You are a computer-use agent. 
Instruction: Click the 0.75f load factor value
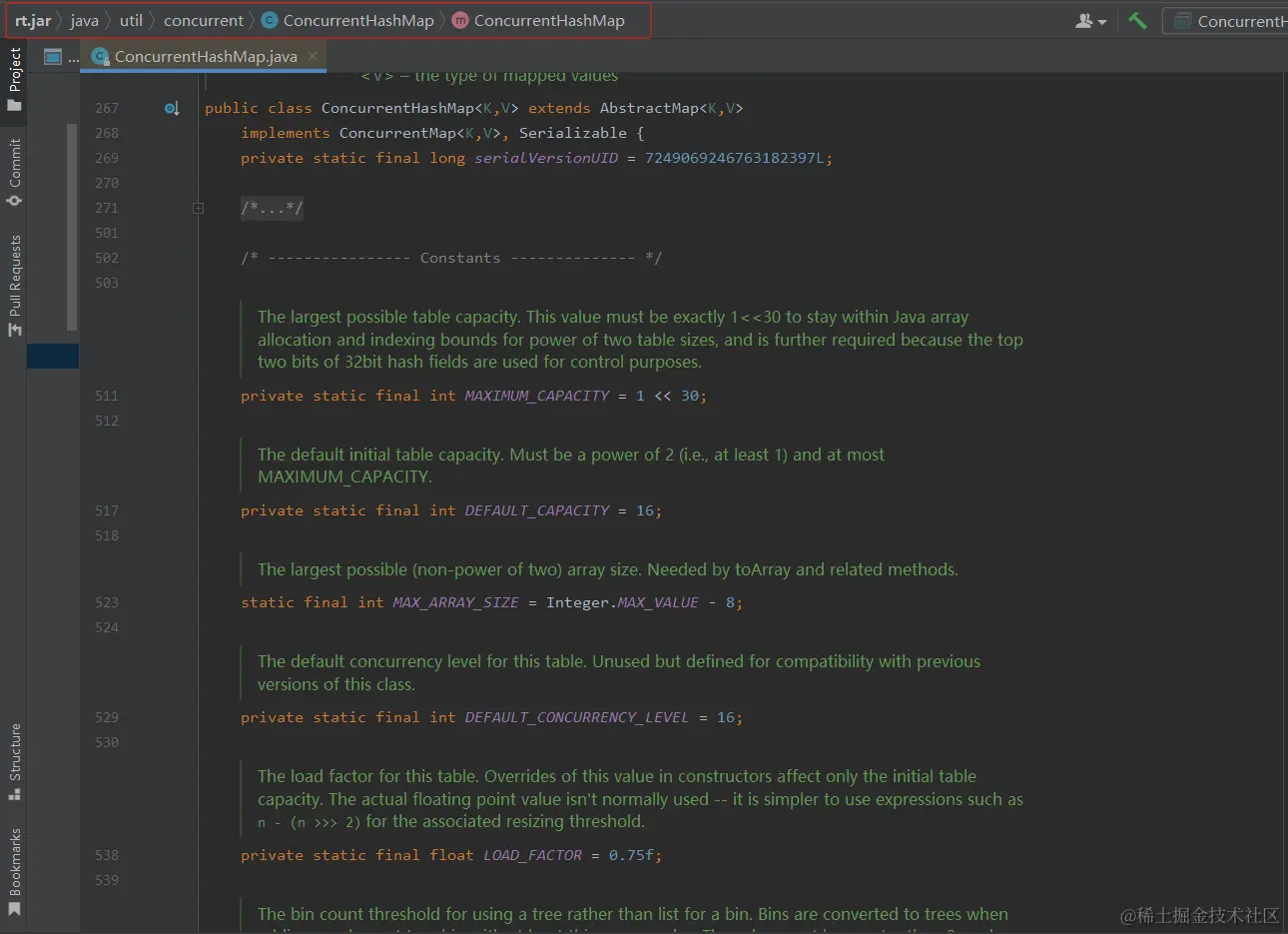point(631,855)
